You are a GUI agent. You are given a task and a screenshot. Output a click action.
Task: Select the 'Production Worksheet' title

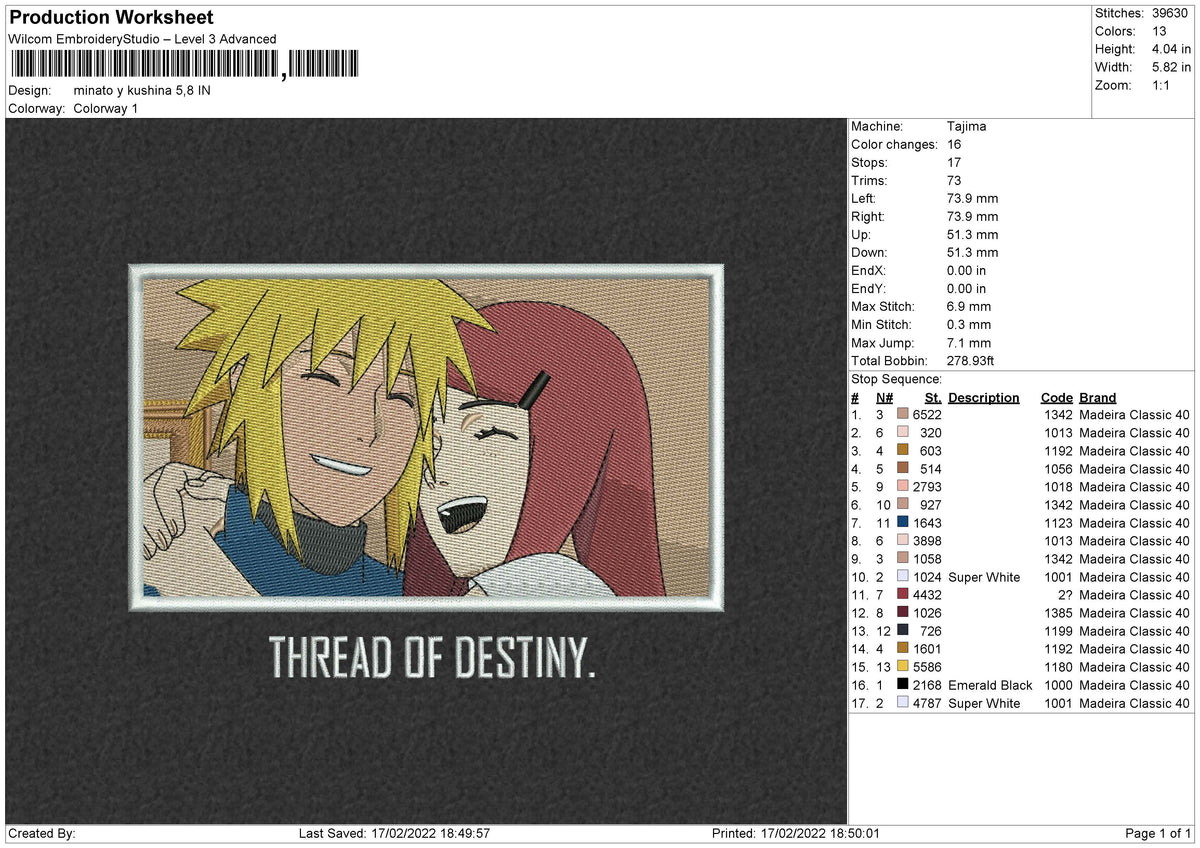[111, 18]
